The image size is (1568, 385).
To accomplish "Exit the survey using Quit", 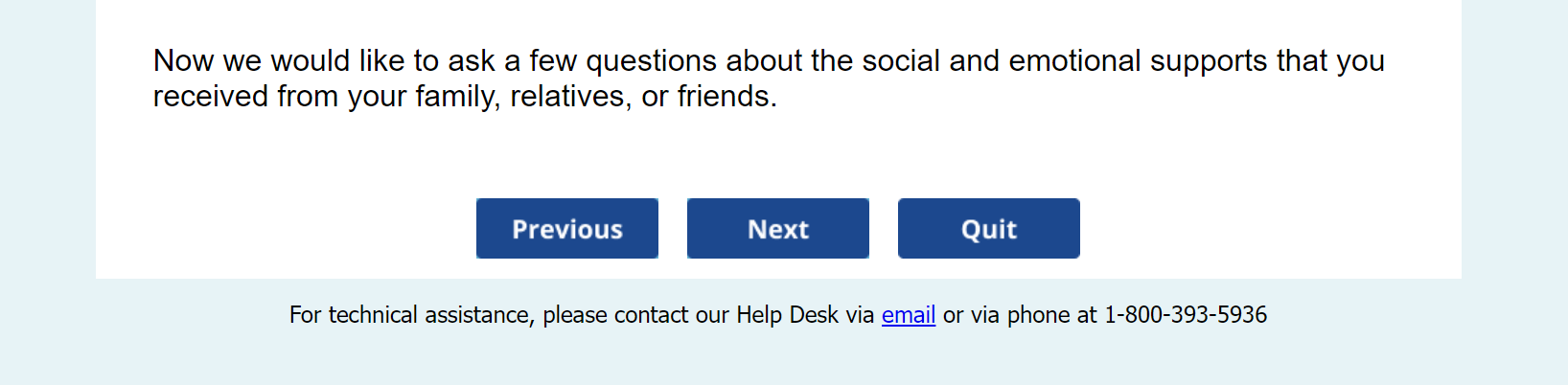I will [988, 229].
